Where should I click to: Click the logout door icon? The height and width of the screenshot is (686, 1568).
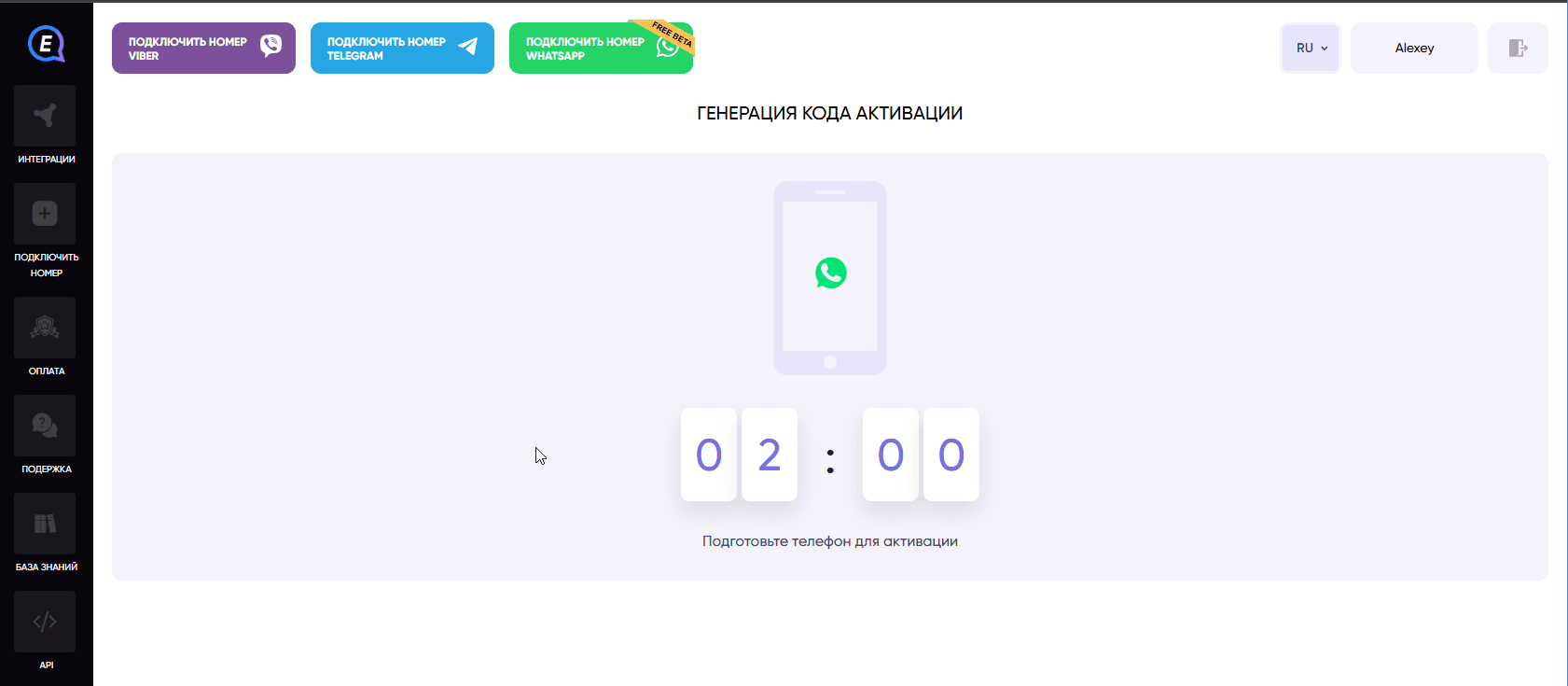click(x=1518, y=48)
